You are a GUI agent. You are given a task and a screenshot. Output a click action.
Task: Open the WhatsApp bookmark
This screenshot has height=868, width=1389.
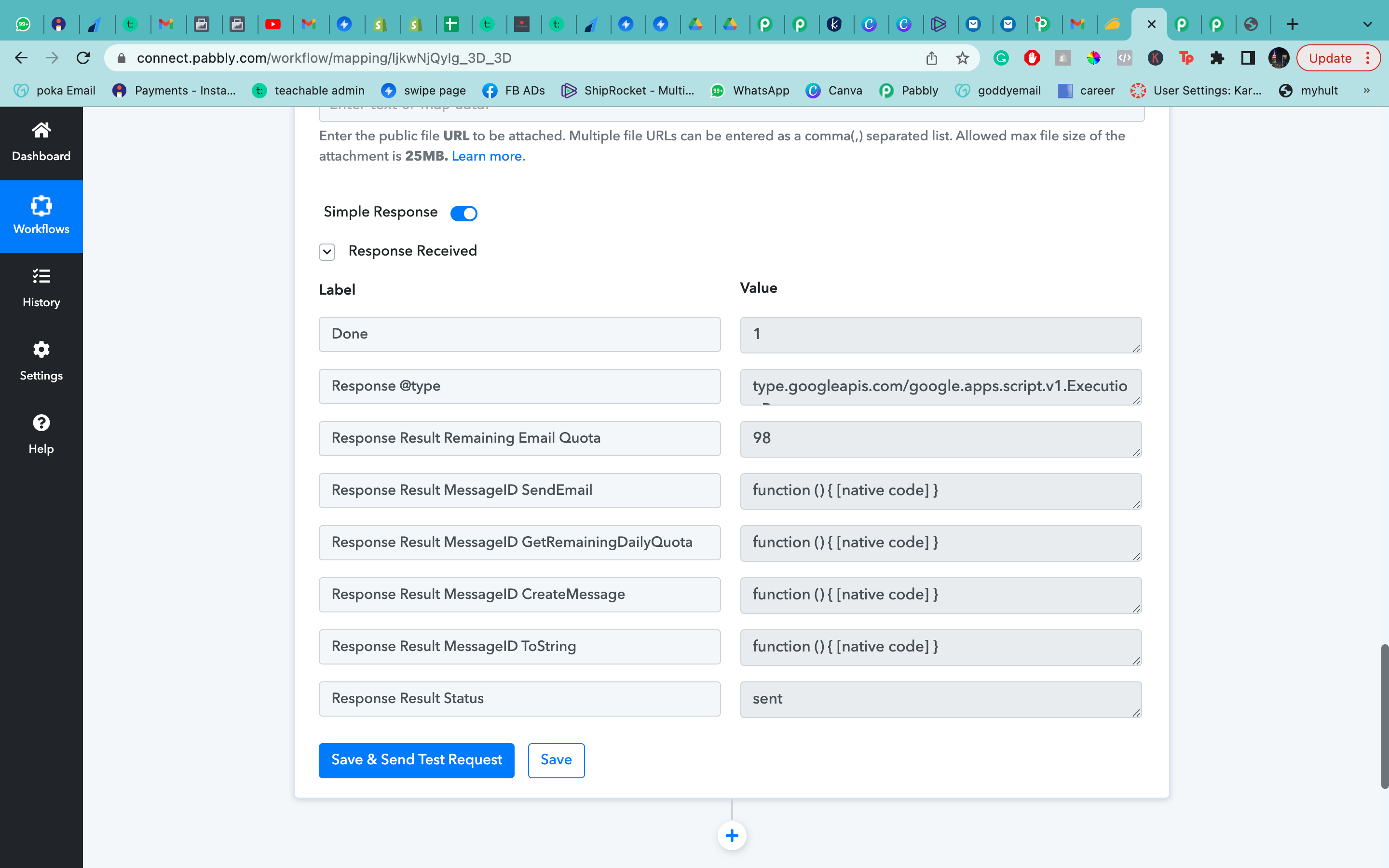750,90
